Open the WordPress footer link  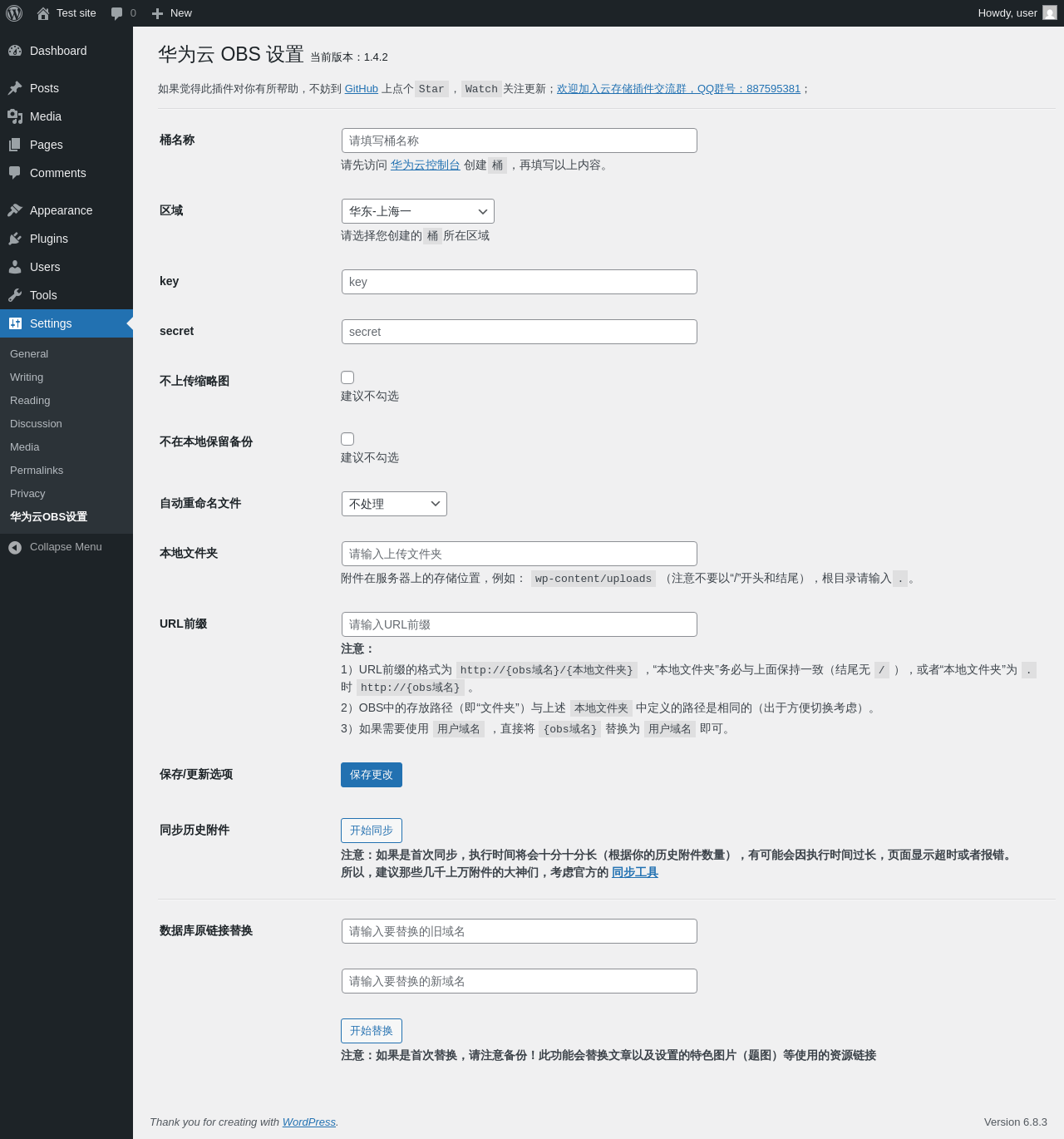pyautogui.click(x=309, y=1122)
